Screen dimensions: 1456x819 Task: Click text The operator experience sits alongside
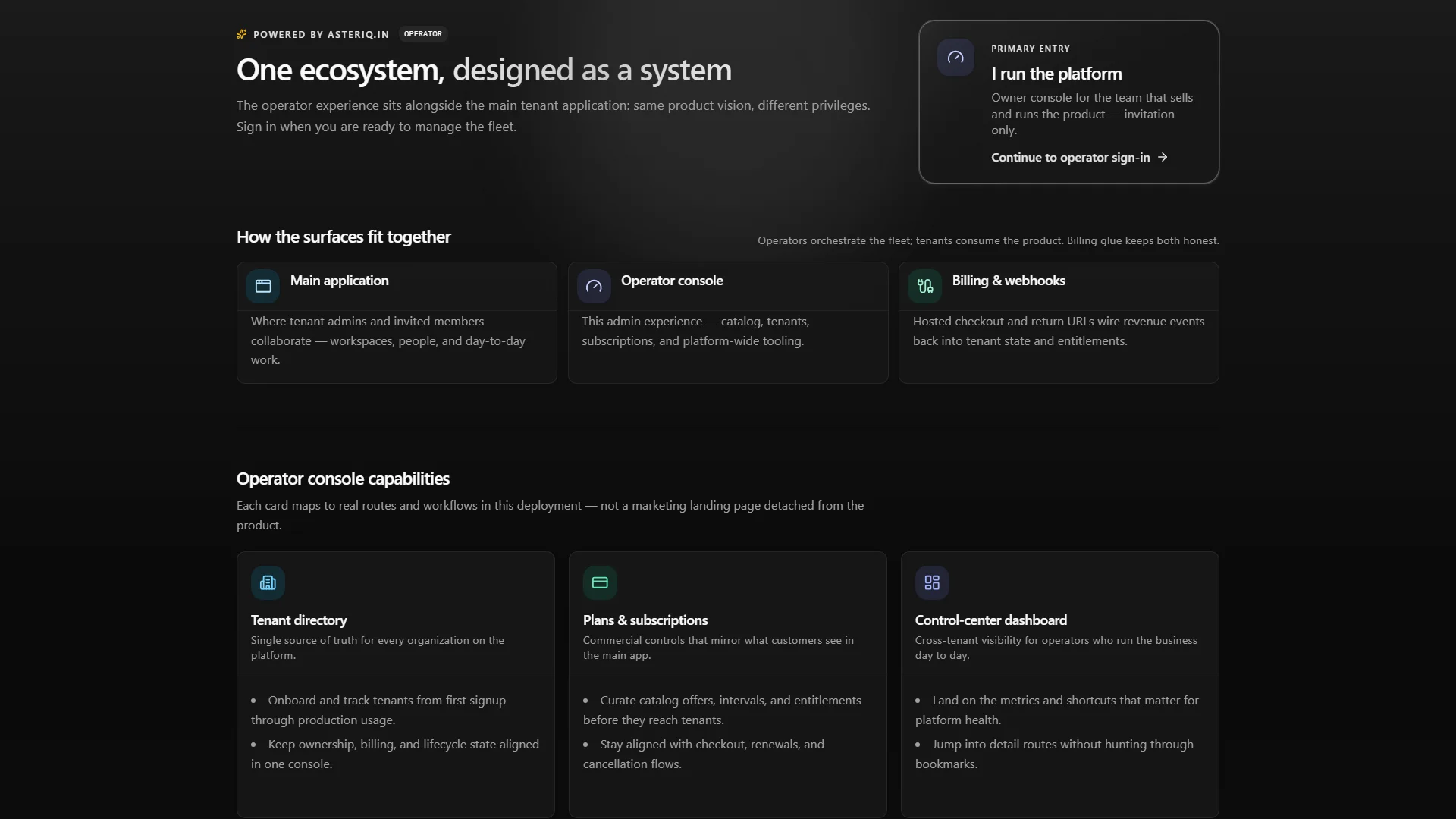click(x=553, y=116)
